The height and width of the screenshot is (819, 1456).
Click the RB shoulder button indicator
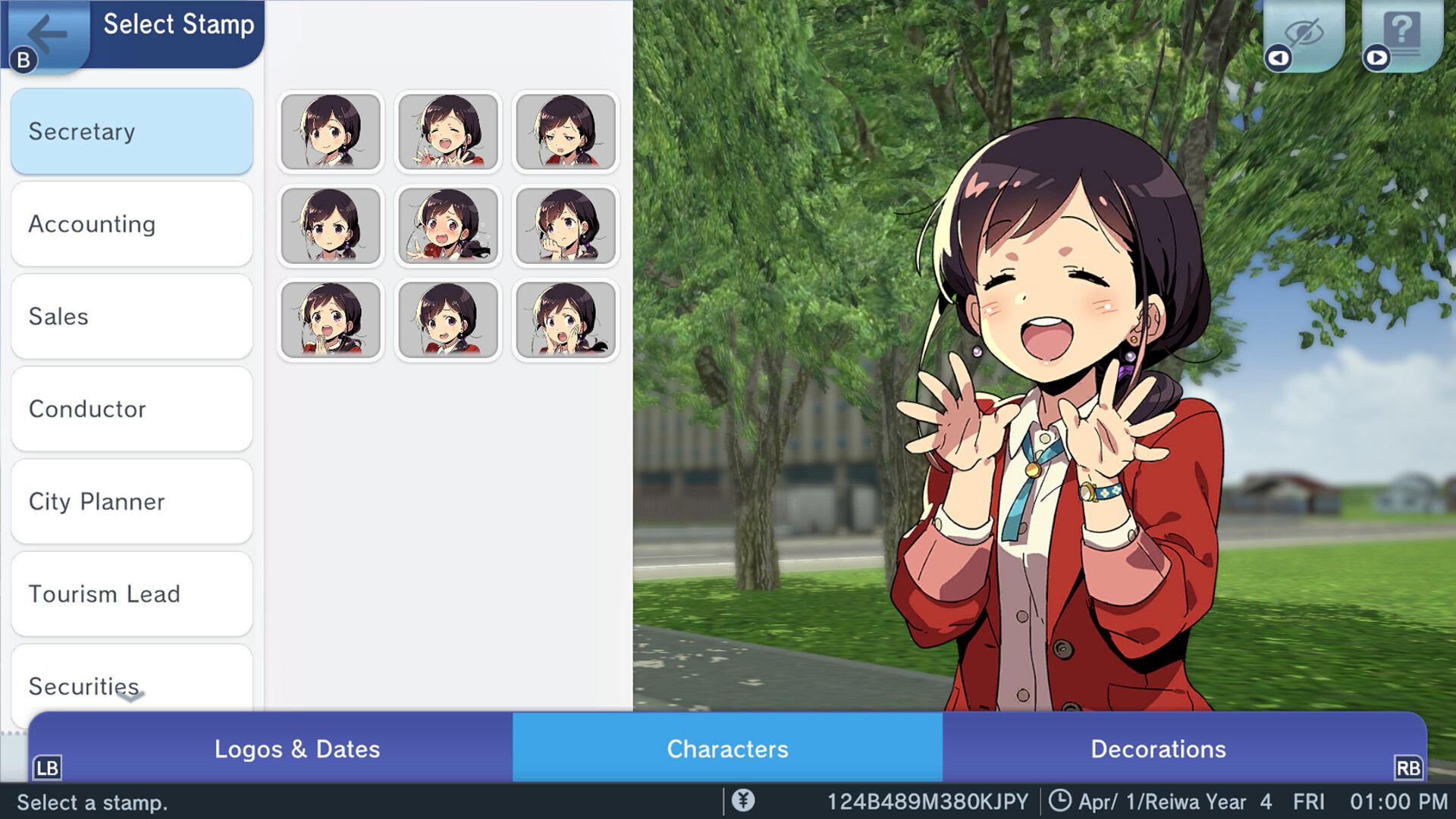pos(1409,769)
